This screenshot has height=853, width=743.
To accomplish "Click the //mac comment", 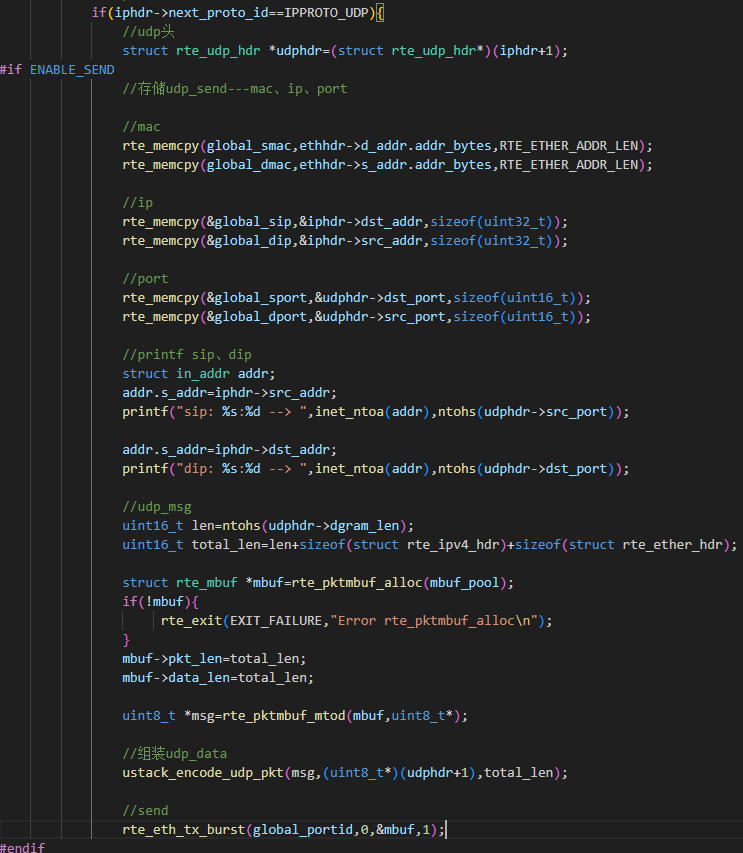I will click(x=141, y=127).
